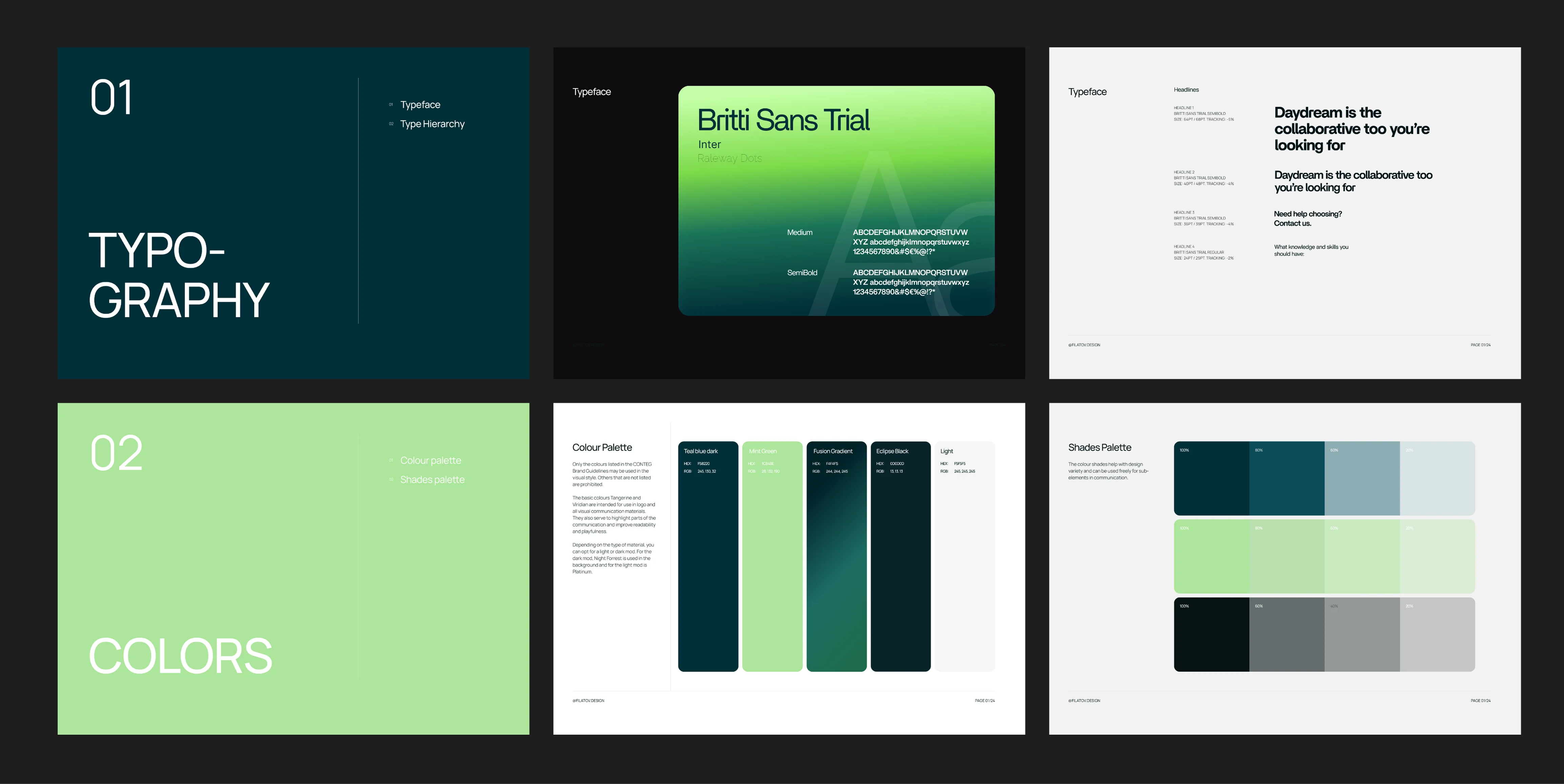The height and width of the screenshot is (784, 1564).
Task: Pick the 80% teal shade swatch
Action: (1287, 478)
